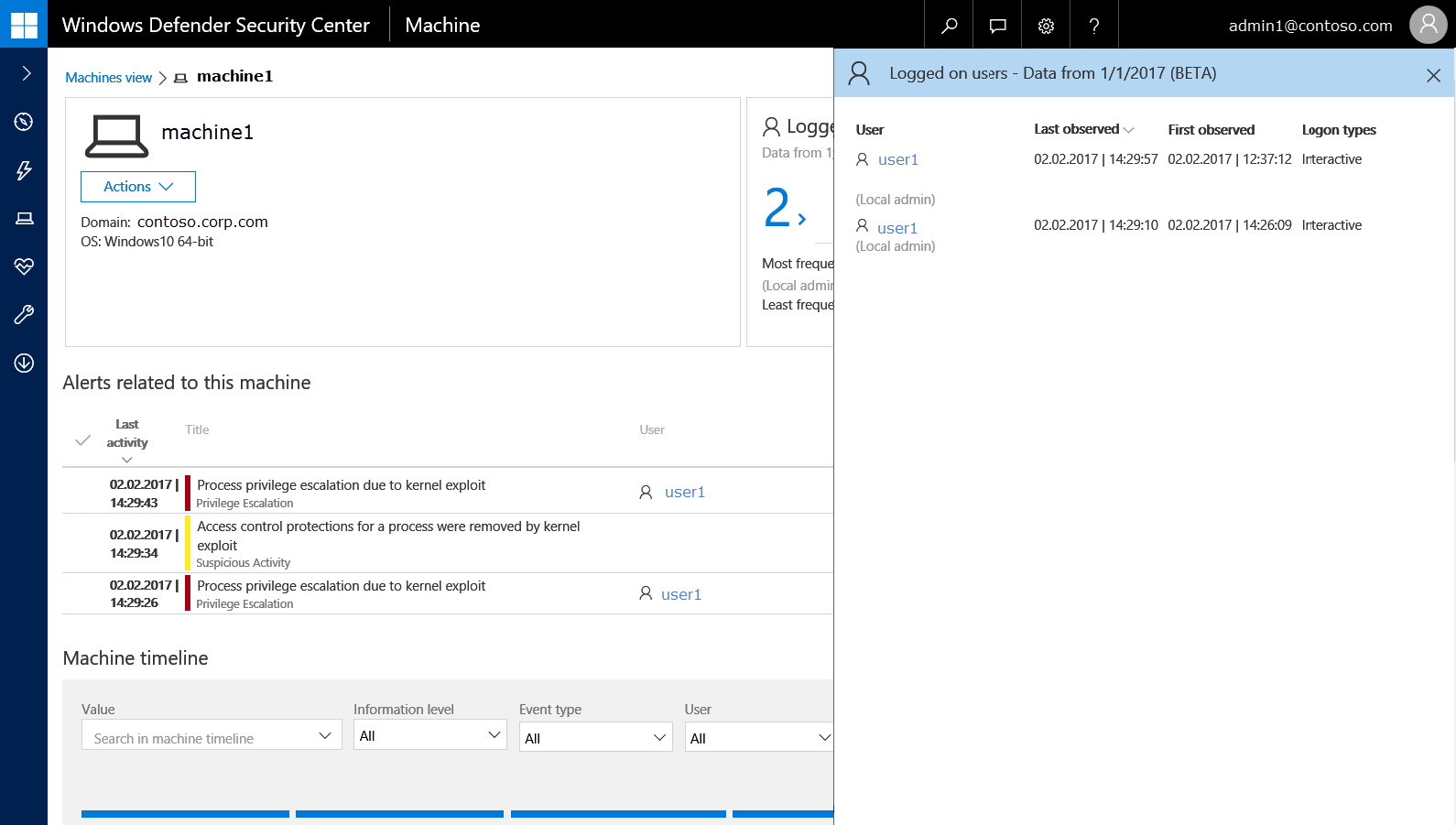Open the 14:29:26 privilege escalation alert
This screenshot has height=825, width=1456.
click(341, 586)
